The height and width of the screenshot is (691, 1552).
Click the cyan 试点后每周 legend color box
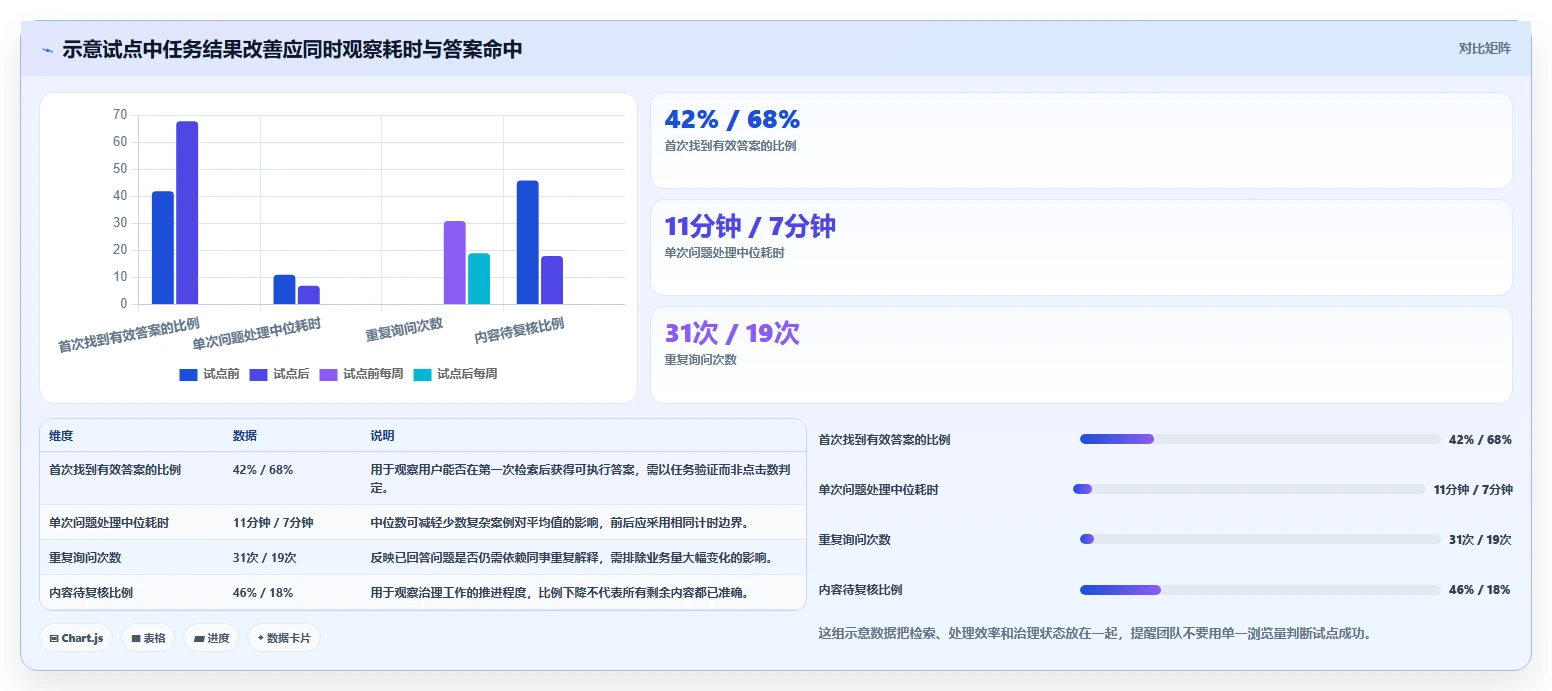(423, 375)
